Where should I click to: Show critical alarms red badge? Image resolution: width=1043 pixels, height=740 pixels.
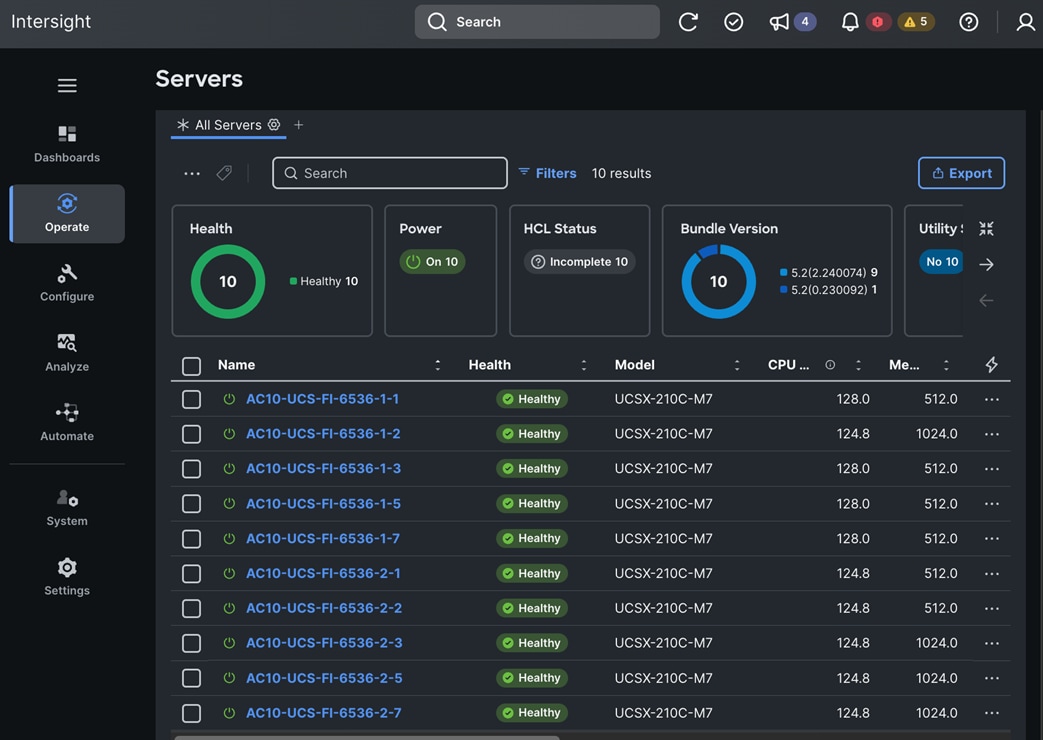[x=878, y=22]
